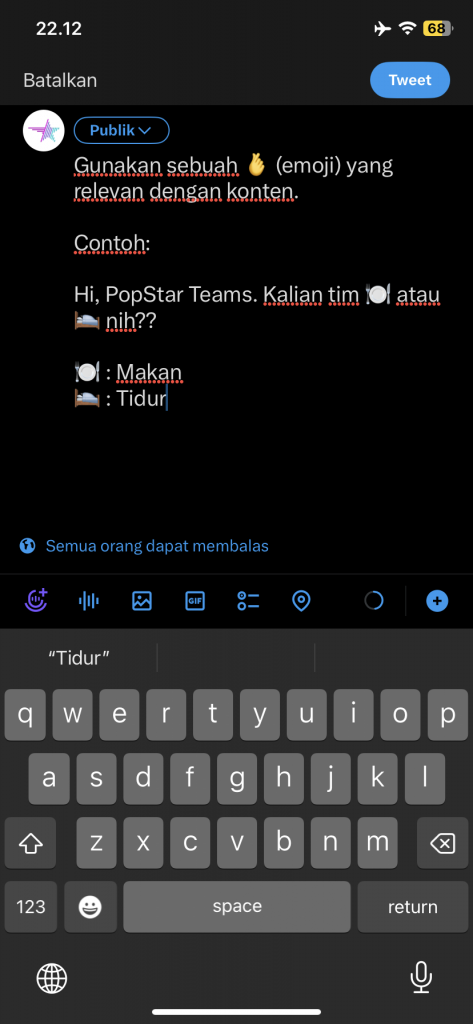This screenshot has width=473, height=1024.
Task: Switch keyboard language with globe icon
Action: click(x=52, y=978)
